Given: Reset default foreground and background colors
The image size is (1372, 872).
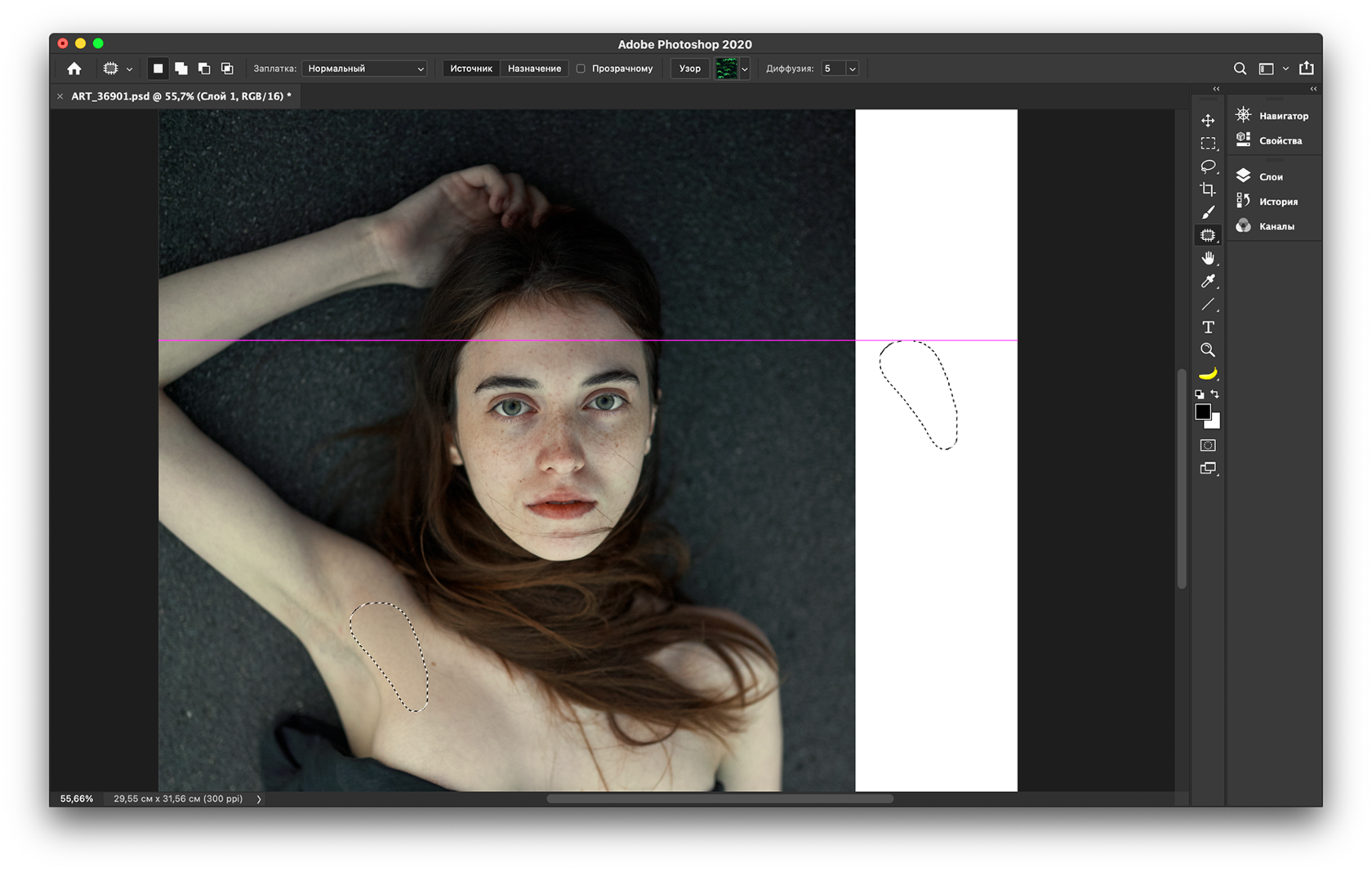Looking at the screenshot, I should point(1200,394).
